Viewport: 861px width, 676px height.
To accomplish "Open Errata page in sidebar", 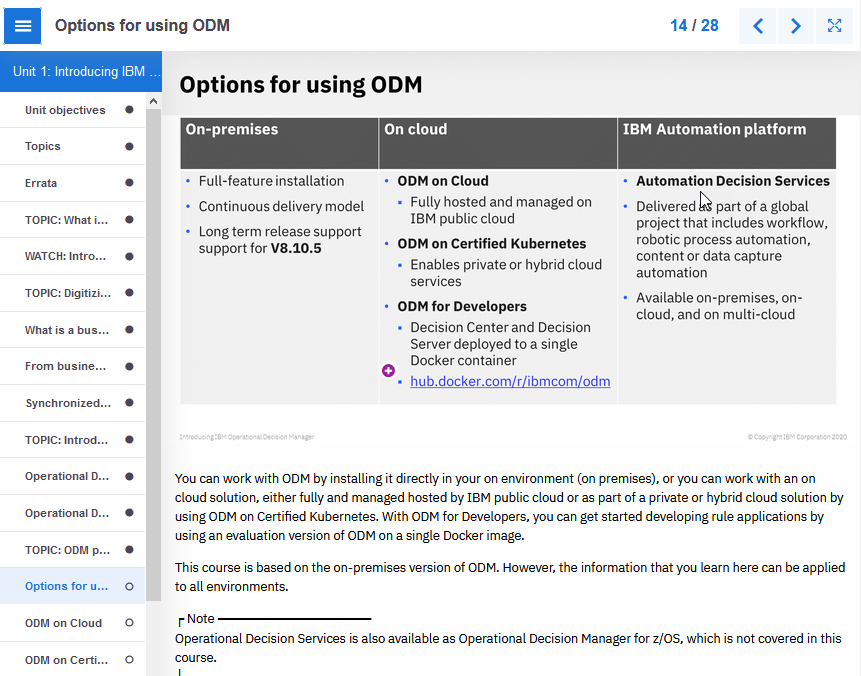I will pos(72,183).
